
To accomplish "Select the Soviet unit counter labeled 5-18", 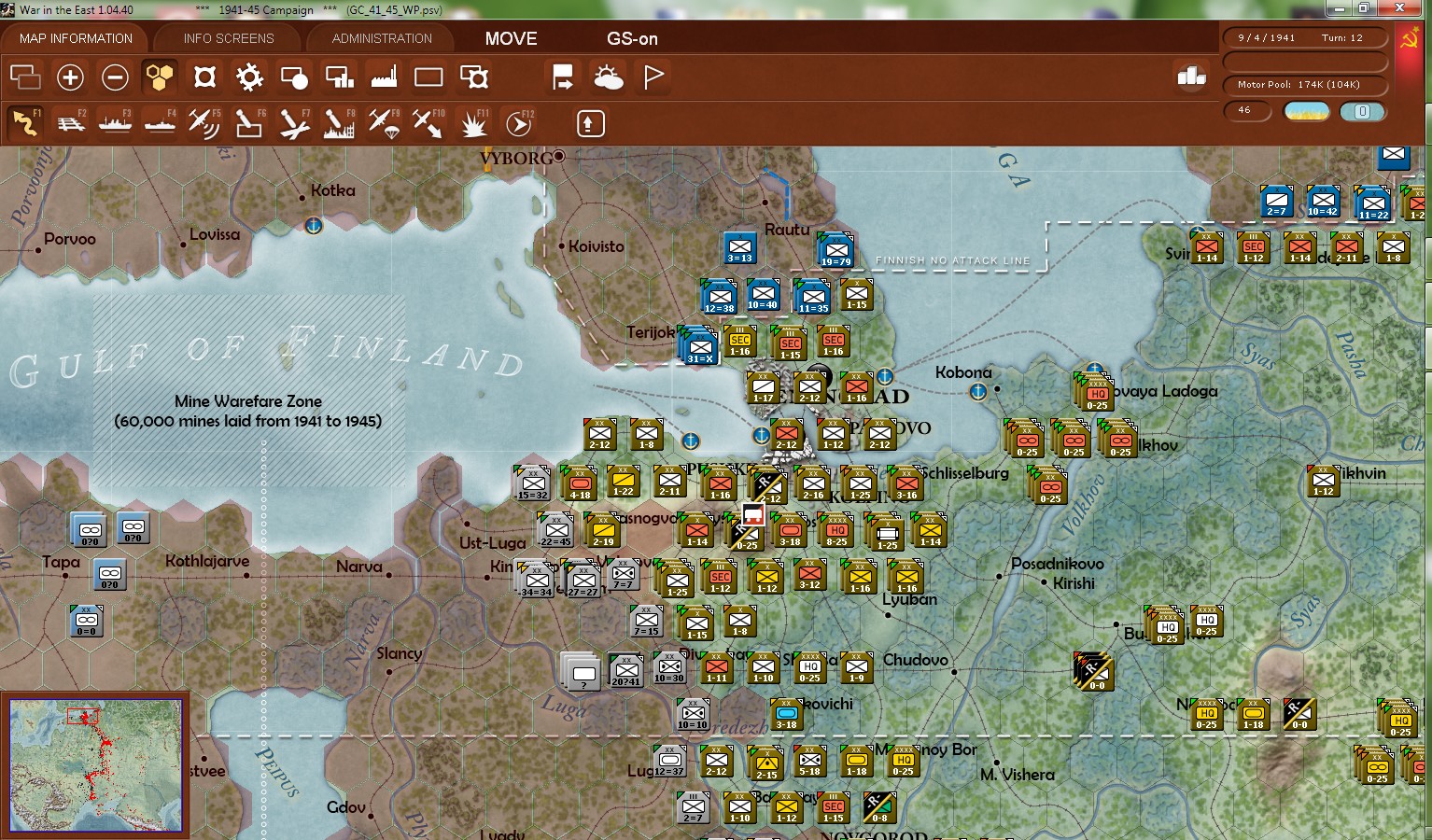I will pos(809,762).
